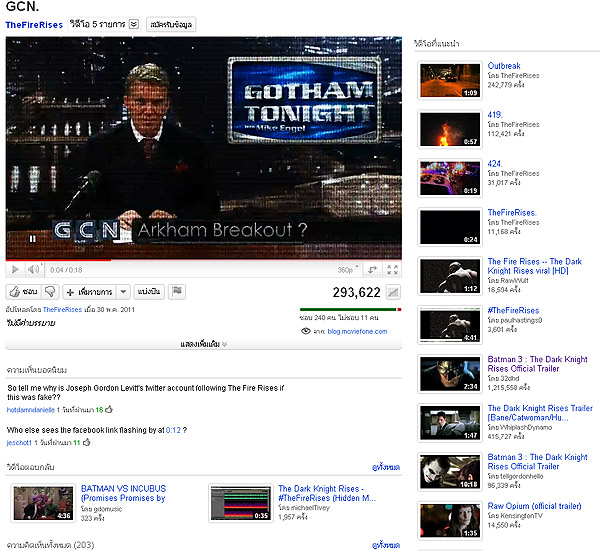Screen dimensions: 600x551
Task: Flag the video with the flag icon
Action: coord(177,292)
